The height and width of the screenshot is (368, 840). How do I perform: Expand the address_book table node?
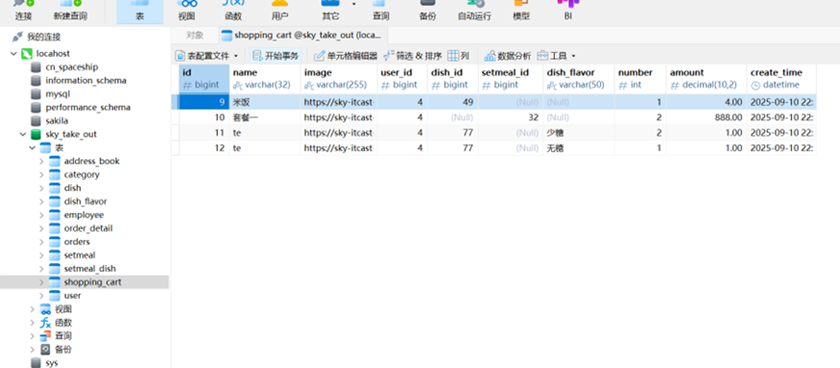42,161
